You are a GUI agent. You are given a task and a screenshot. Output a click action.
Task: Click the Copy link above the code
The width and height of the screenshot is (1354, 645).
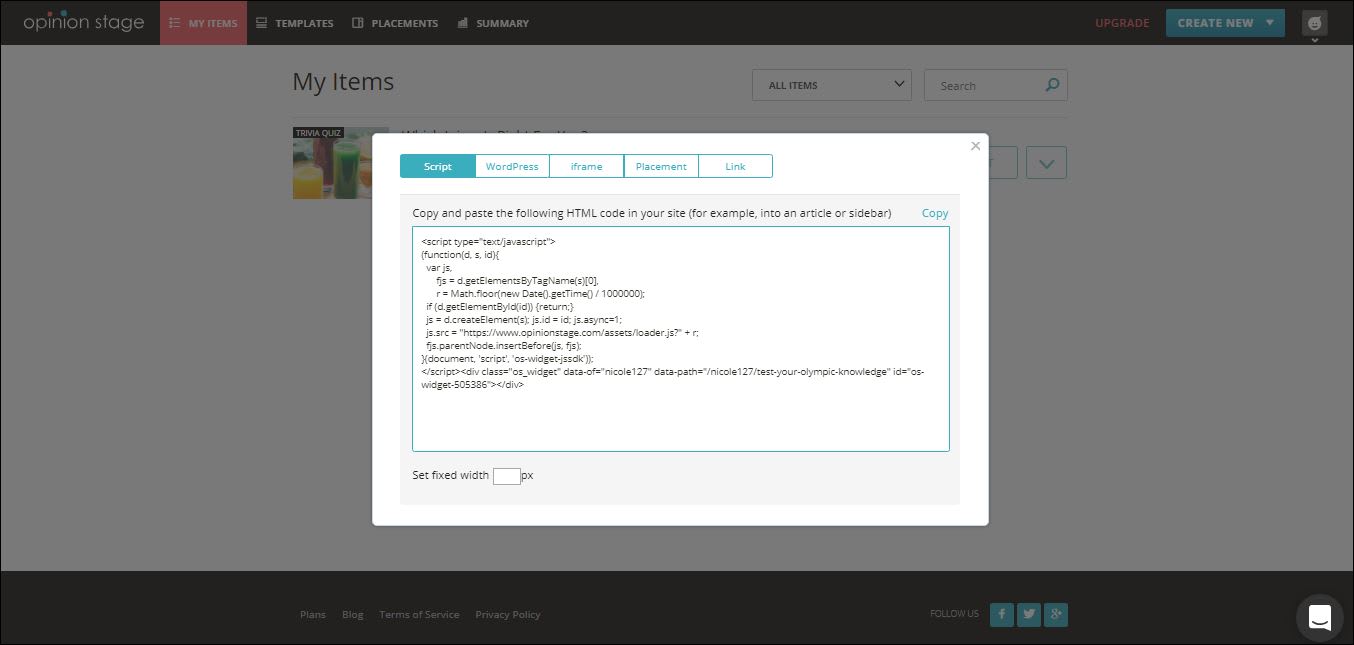click(x=935, y=213)
